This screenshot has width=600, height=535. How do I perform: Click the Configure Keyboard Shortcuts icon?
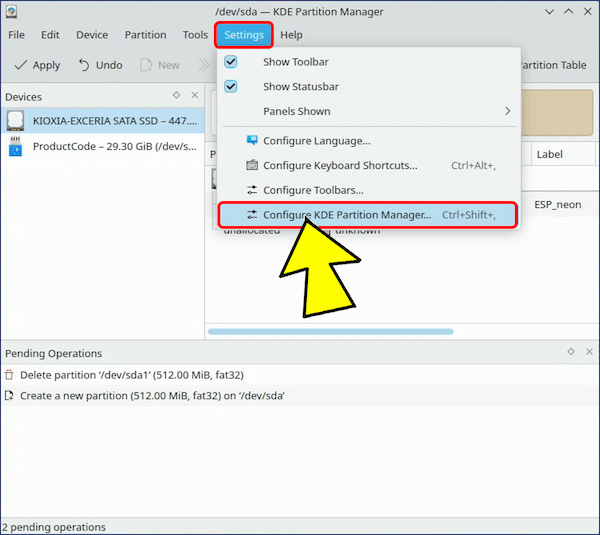pyautogui.click(x=252, y=166)
